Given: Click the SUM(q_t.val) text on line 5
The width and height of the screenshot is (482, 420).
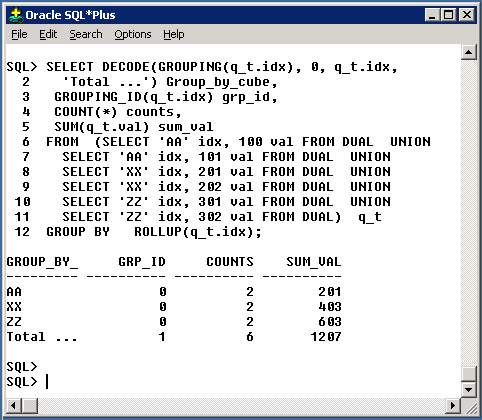Looking at the screenshot, I should (x=102, y=127).
